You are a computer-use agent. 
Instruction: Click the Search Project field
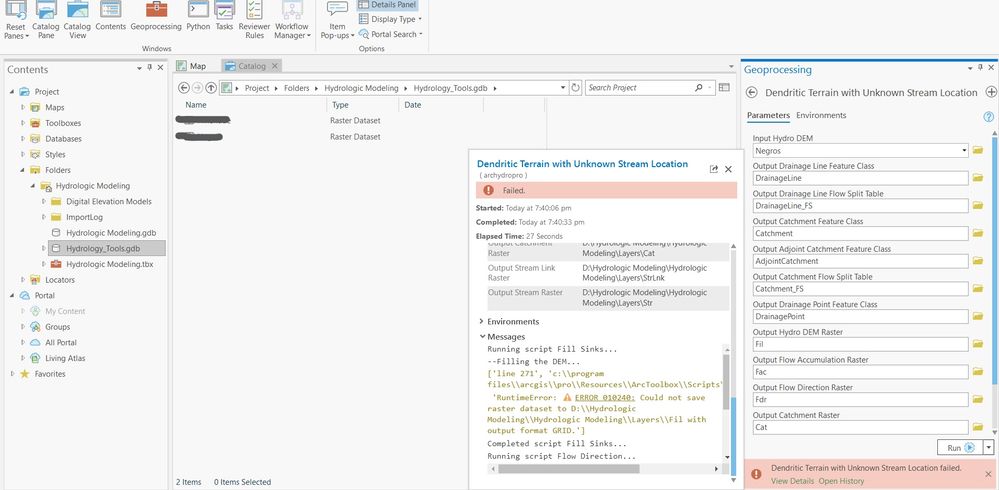[639, 88]
